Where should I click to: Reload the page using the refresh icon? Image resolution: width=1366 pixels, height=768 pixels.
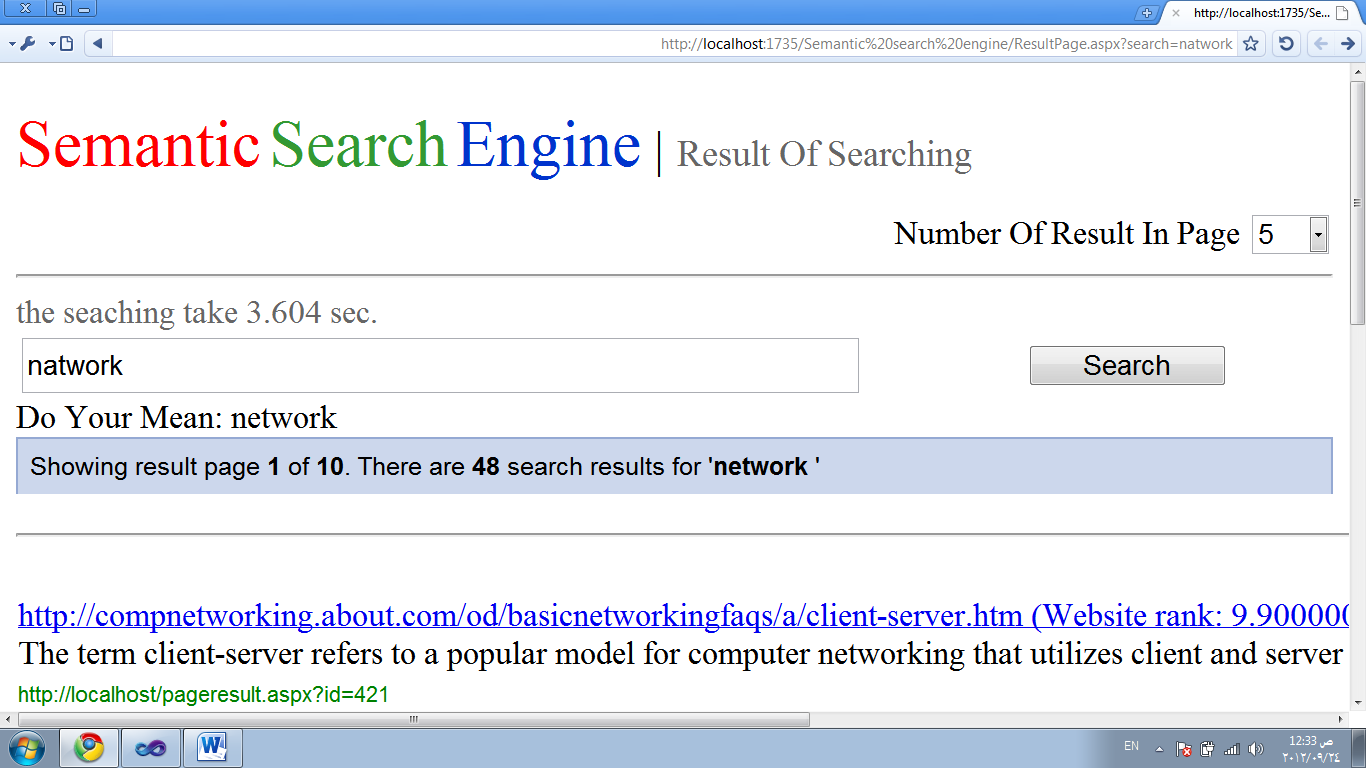[x=1286, y=44]
